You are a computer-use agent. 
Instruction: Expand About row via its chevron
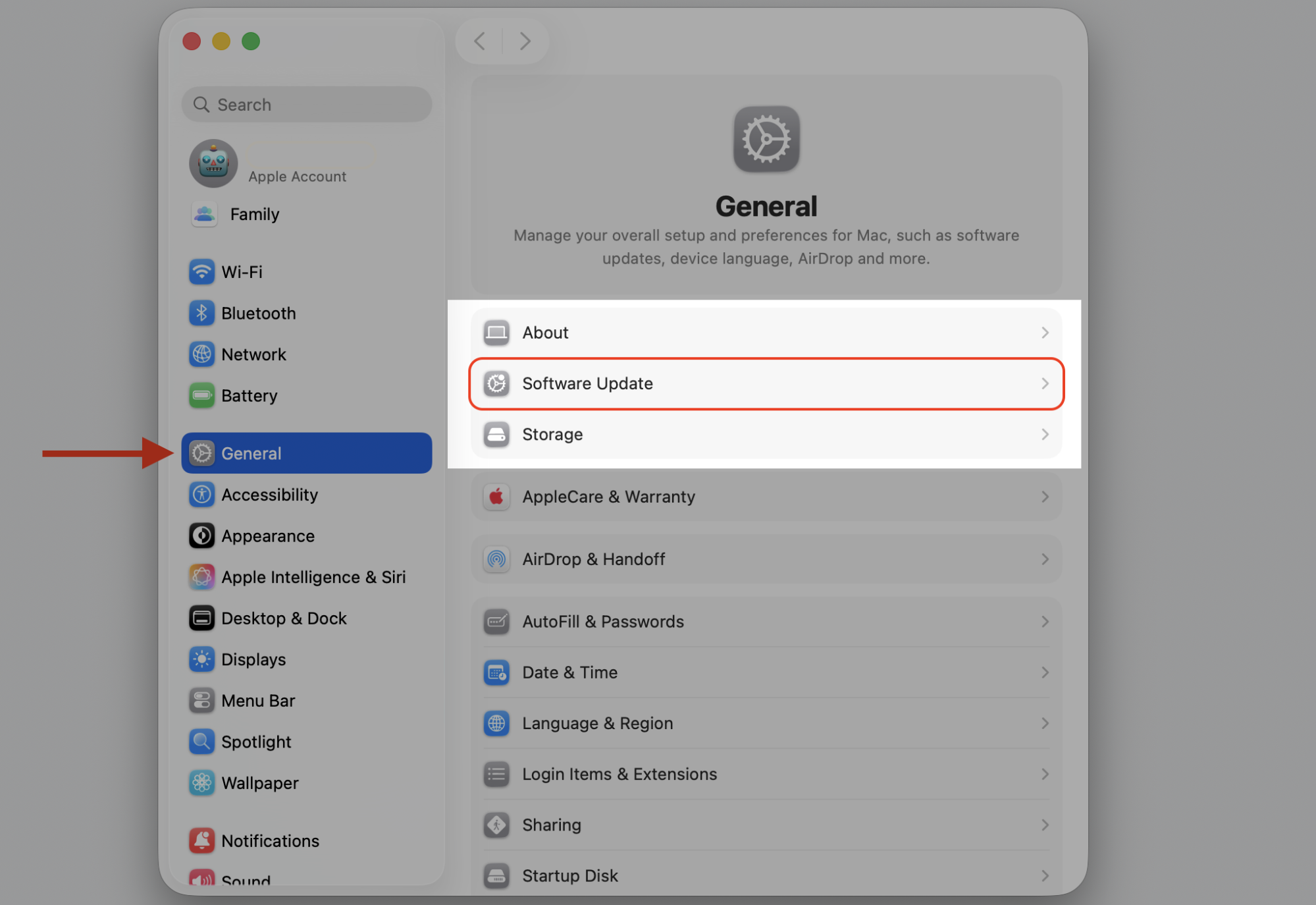pos(1045,333)
